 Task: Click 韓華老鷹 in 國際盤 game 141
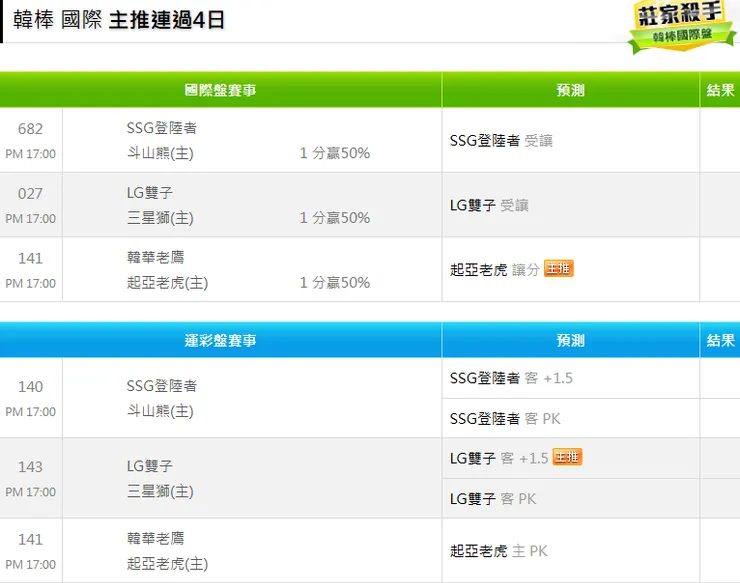155,257
